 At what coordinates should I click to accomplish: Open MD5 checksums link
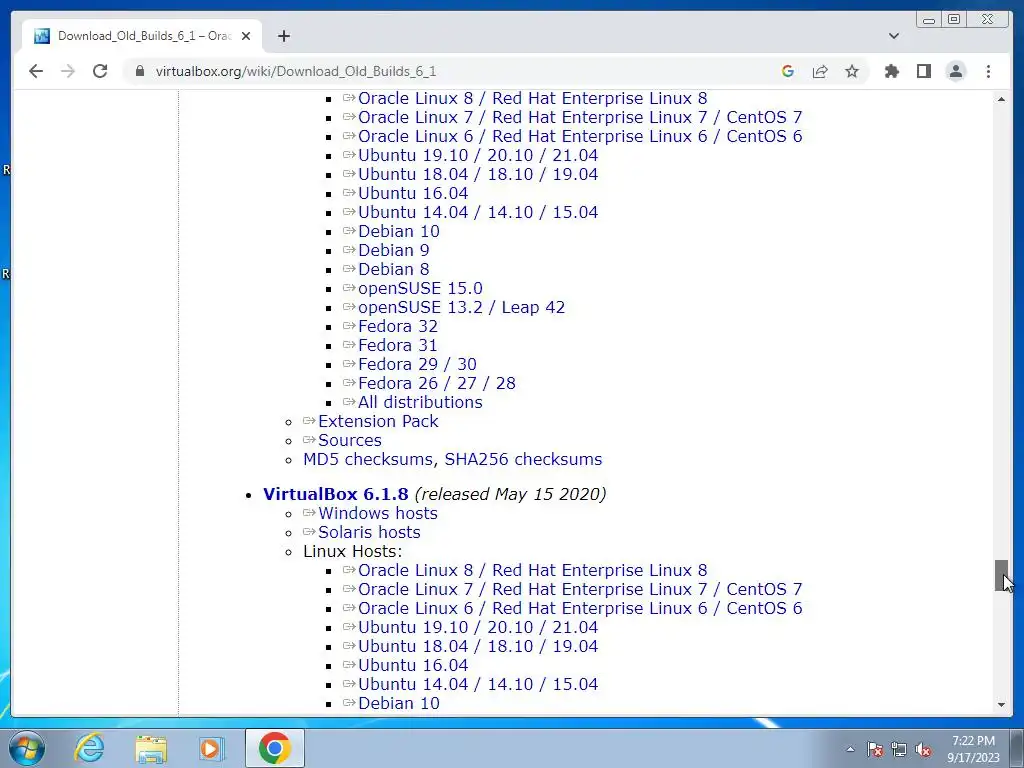point(368,459)
